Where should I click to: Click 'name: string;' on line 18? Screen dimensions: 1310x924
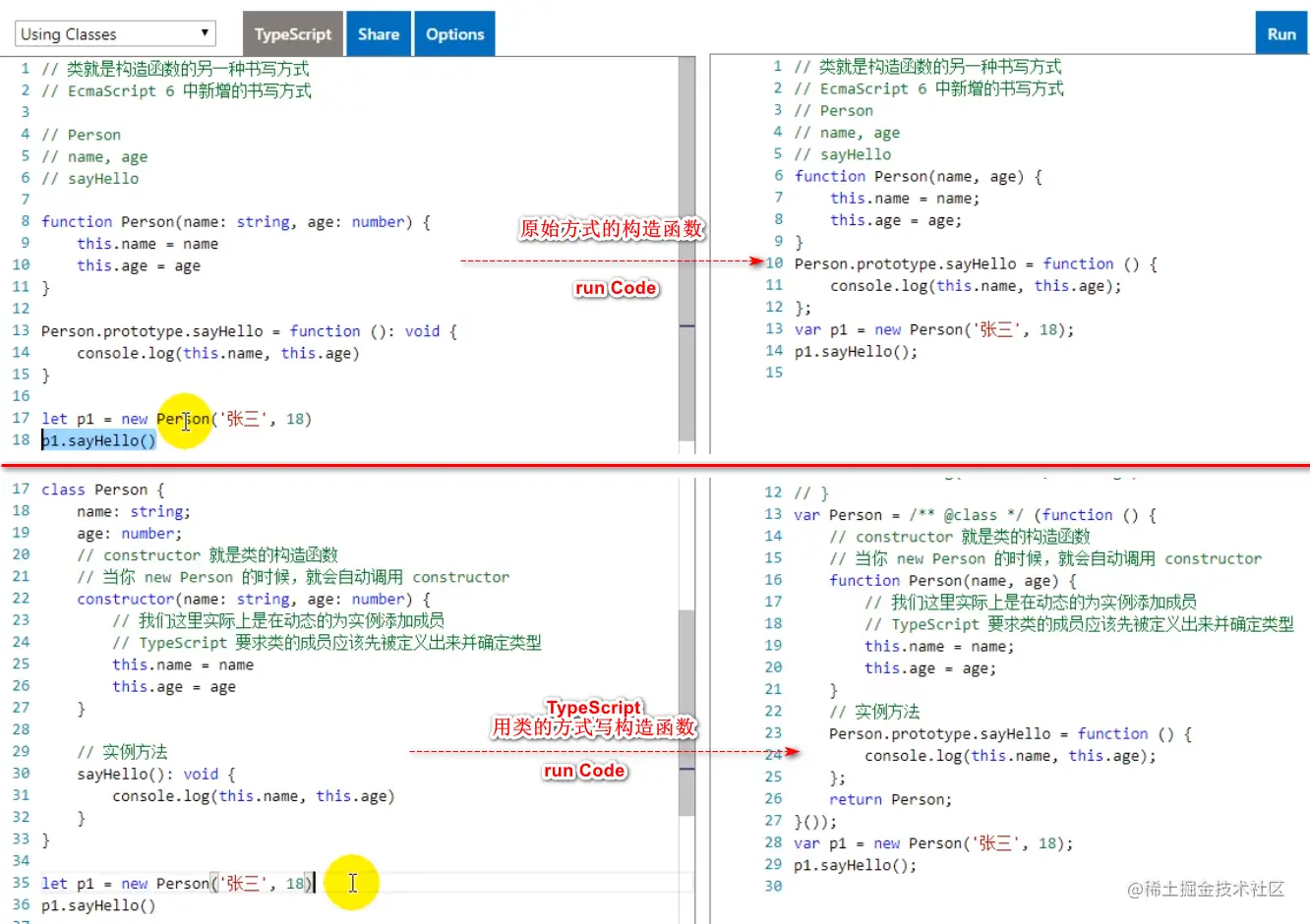[x=134, y=511]
